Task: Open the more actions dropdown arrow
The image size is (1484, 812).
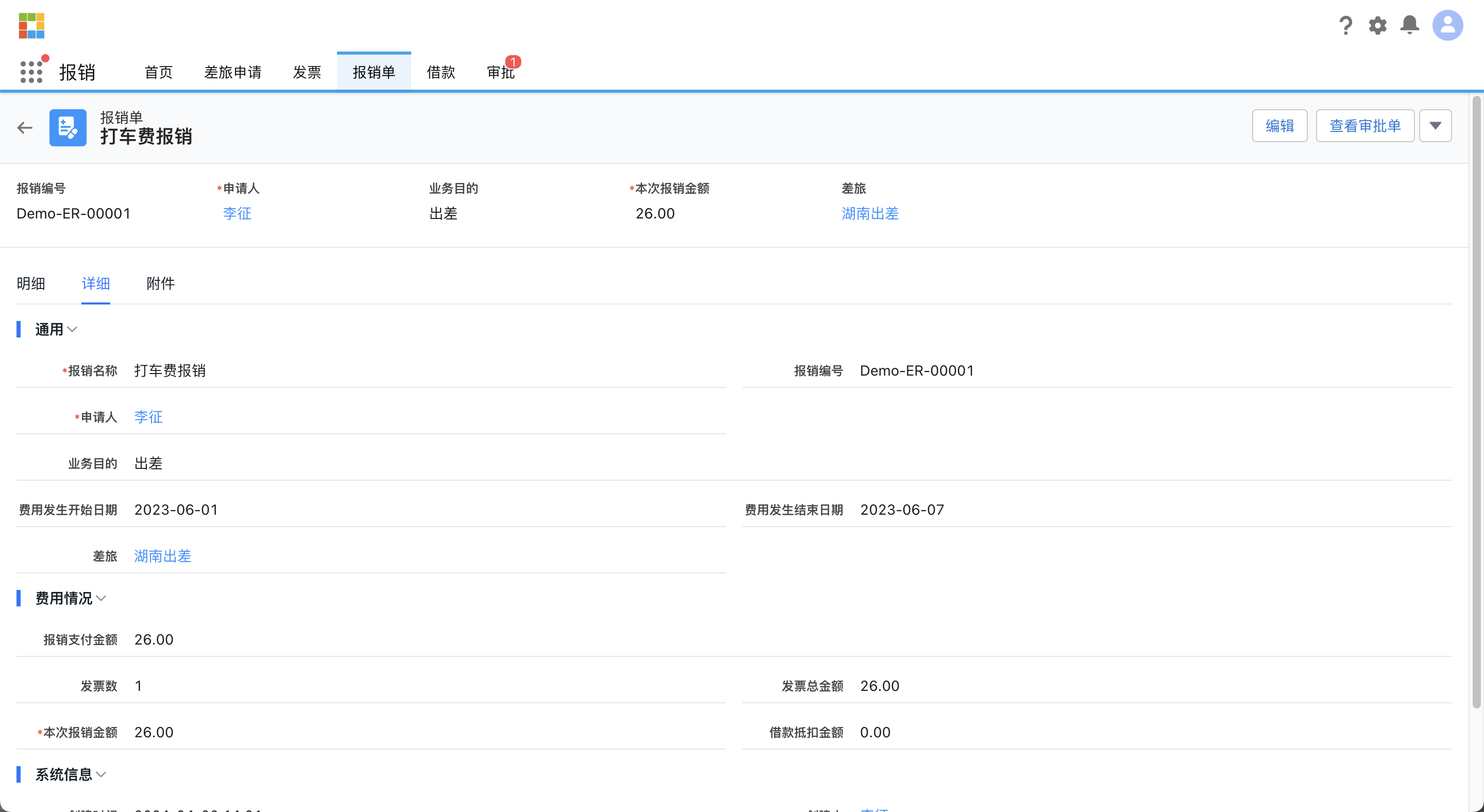Action: [1435, 126]
